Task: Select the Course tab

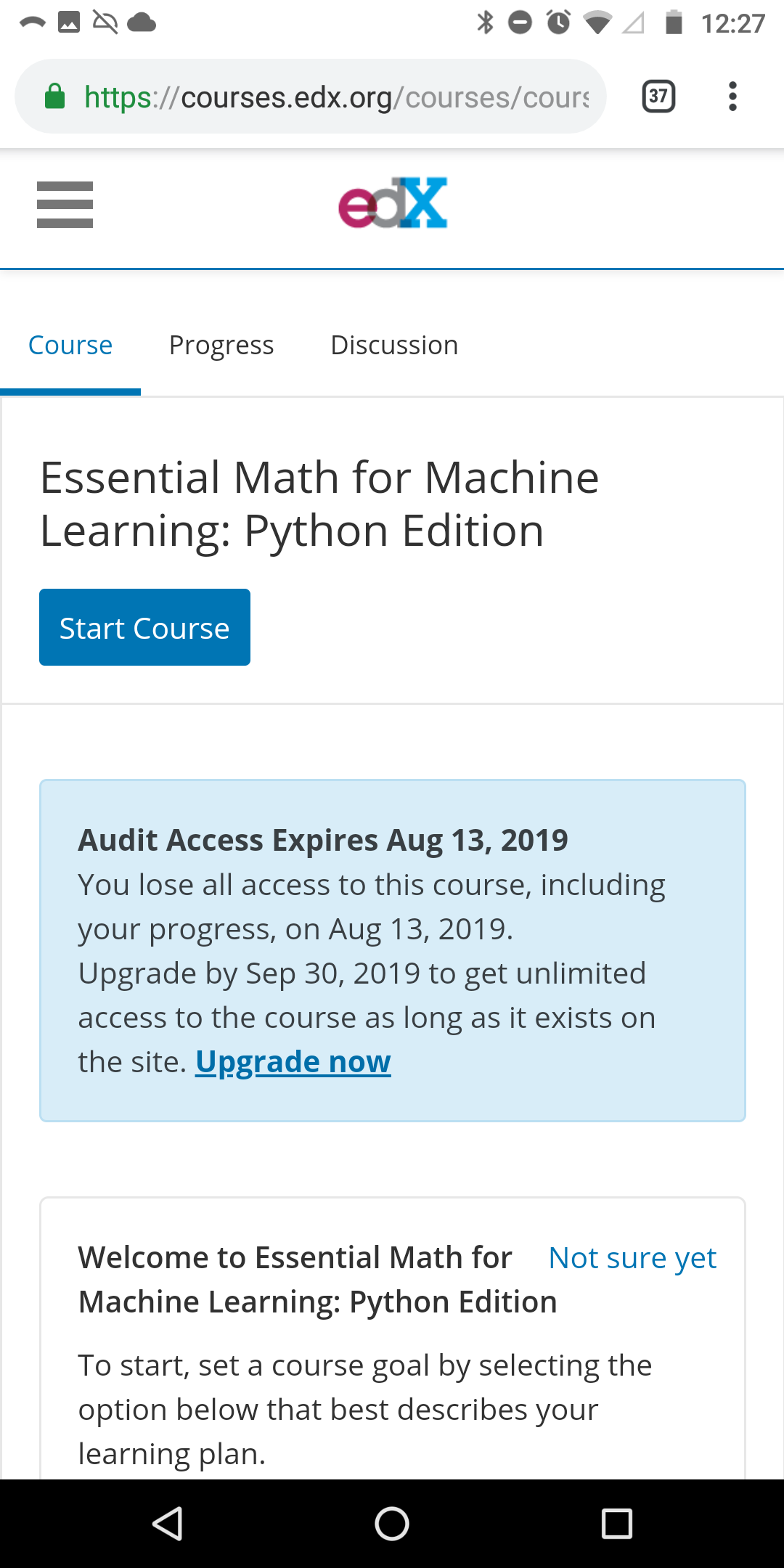Action: click(x=70, y=345)
